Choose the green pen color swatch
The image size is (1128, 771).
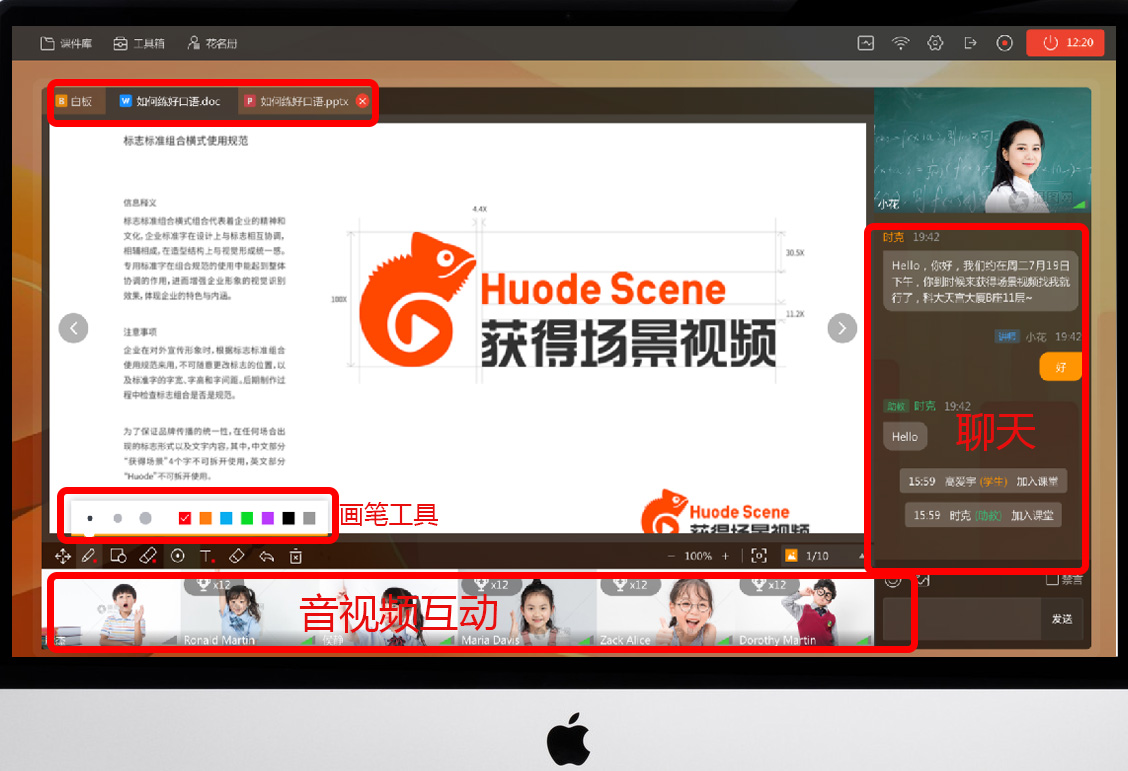click(247, 518)
